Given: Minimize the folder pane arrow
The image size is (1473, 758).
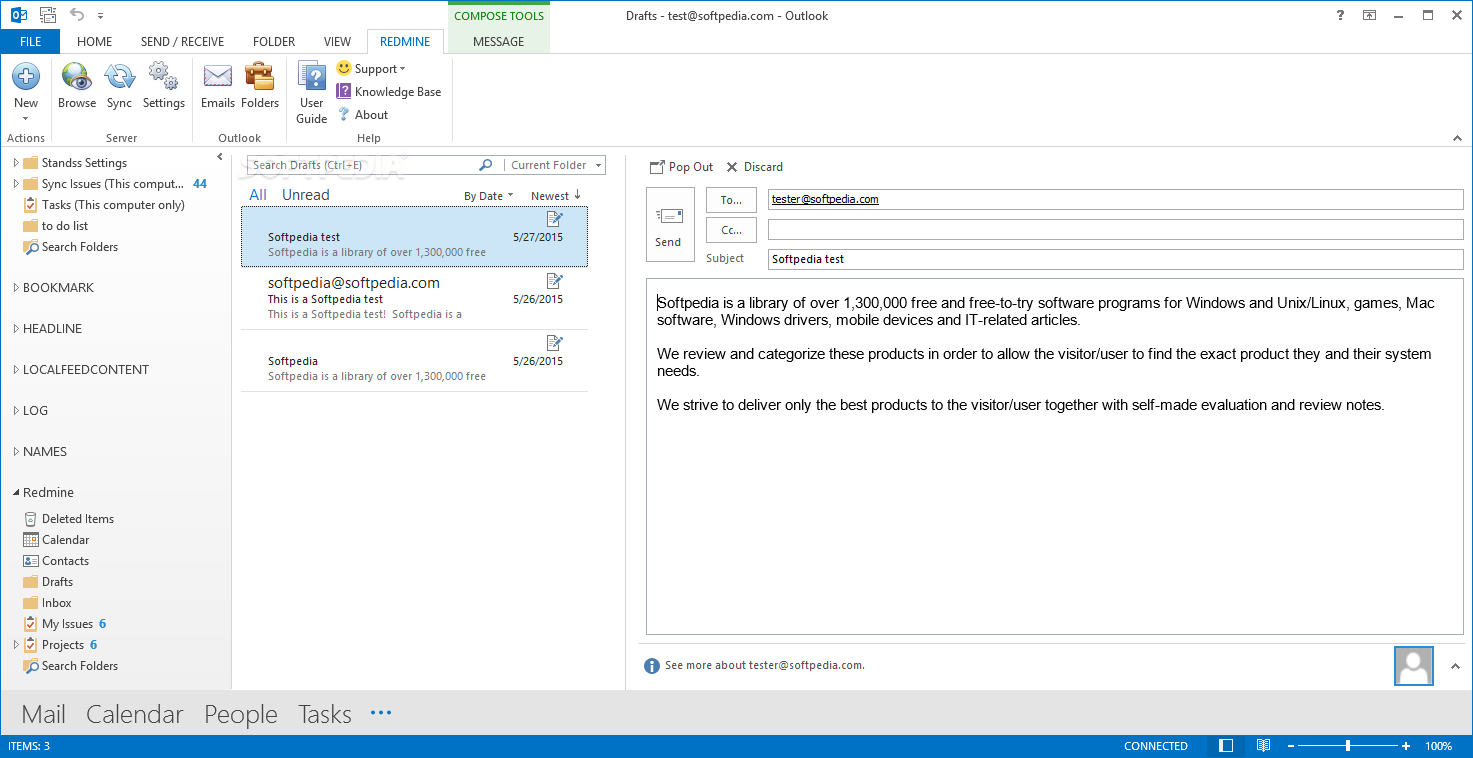Looking at the screenshot, I should 220,157.
